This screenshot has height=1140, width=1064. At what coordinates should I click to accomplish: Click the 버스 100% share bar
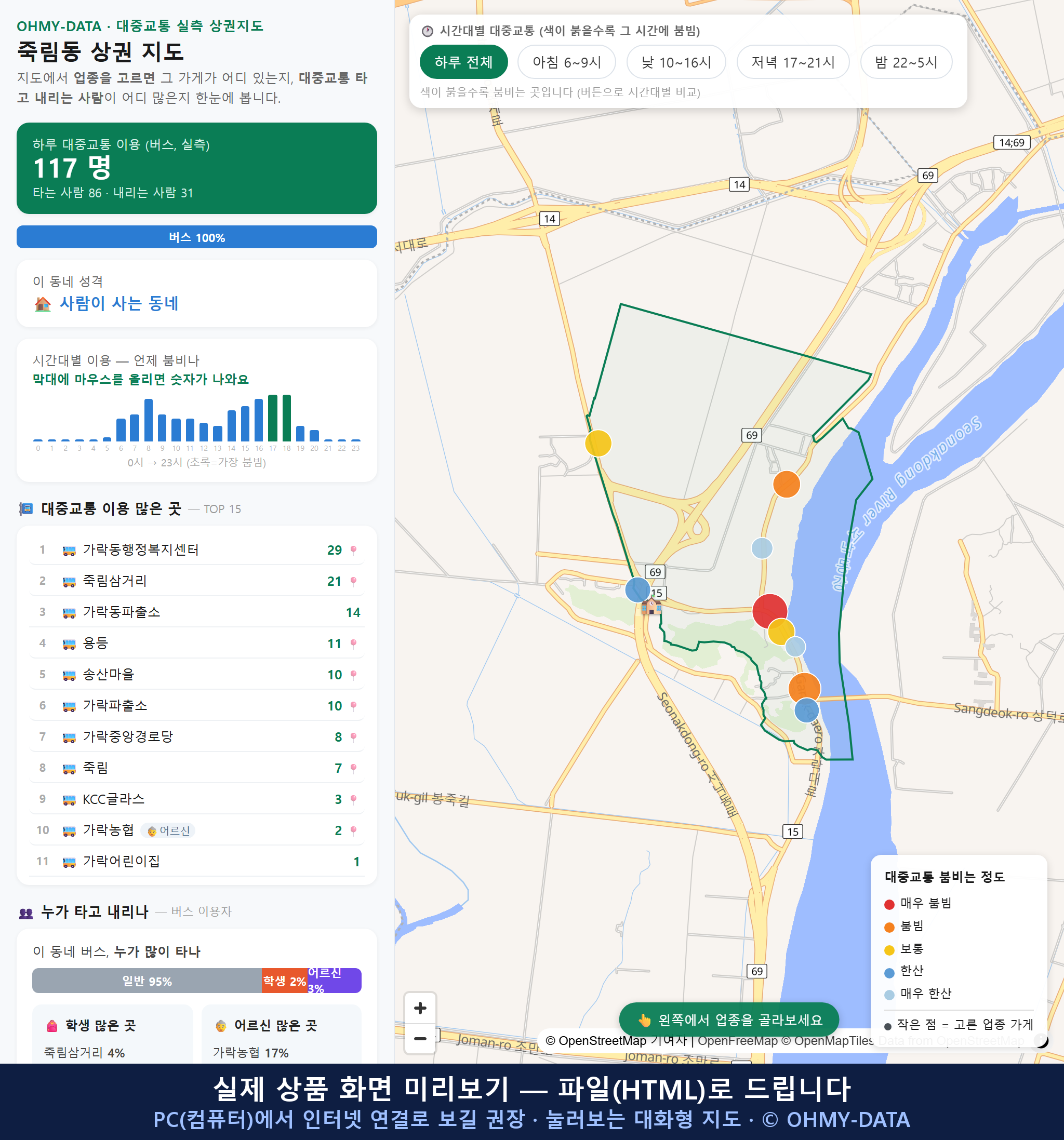click(197, 237)
